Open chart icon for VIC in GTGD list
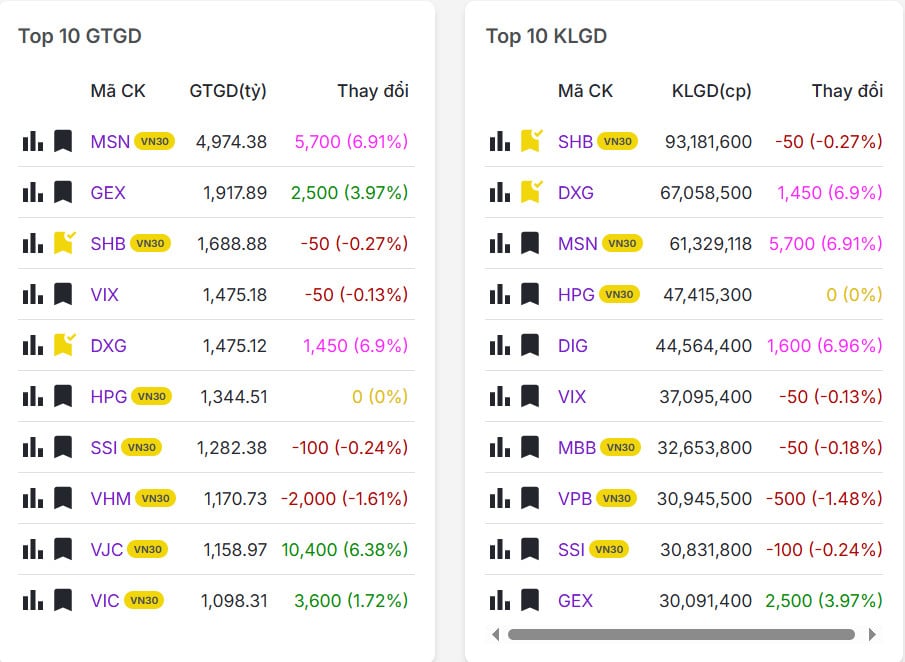The height and width of the screenshot is (662, 905). coord(33,600)
